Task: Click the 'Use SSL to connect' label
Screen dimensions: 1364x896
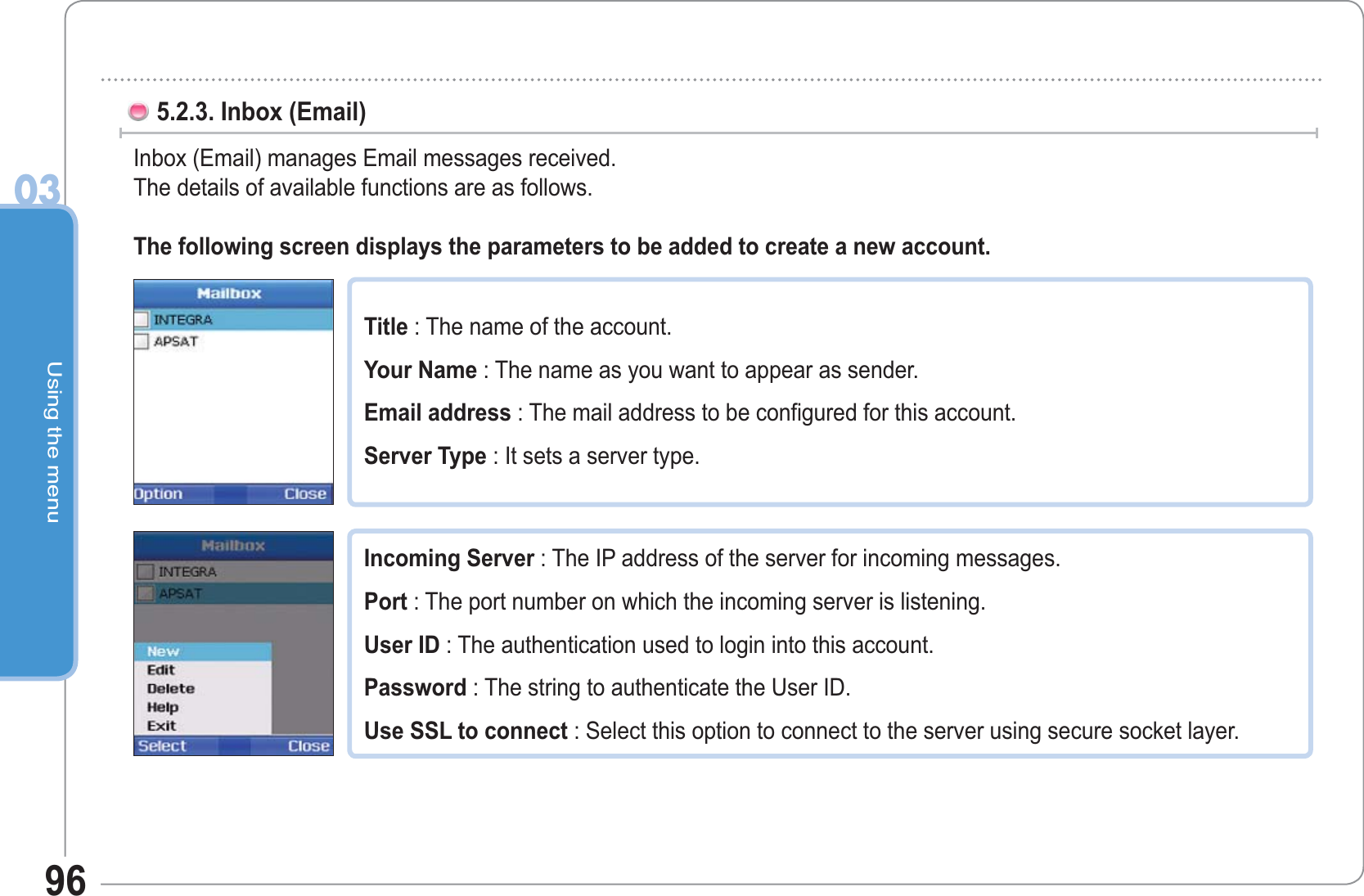Action: coord(466,731)
